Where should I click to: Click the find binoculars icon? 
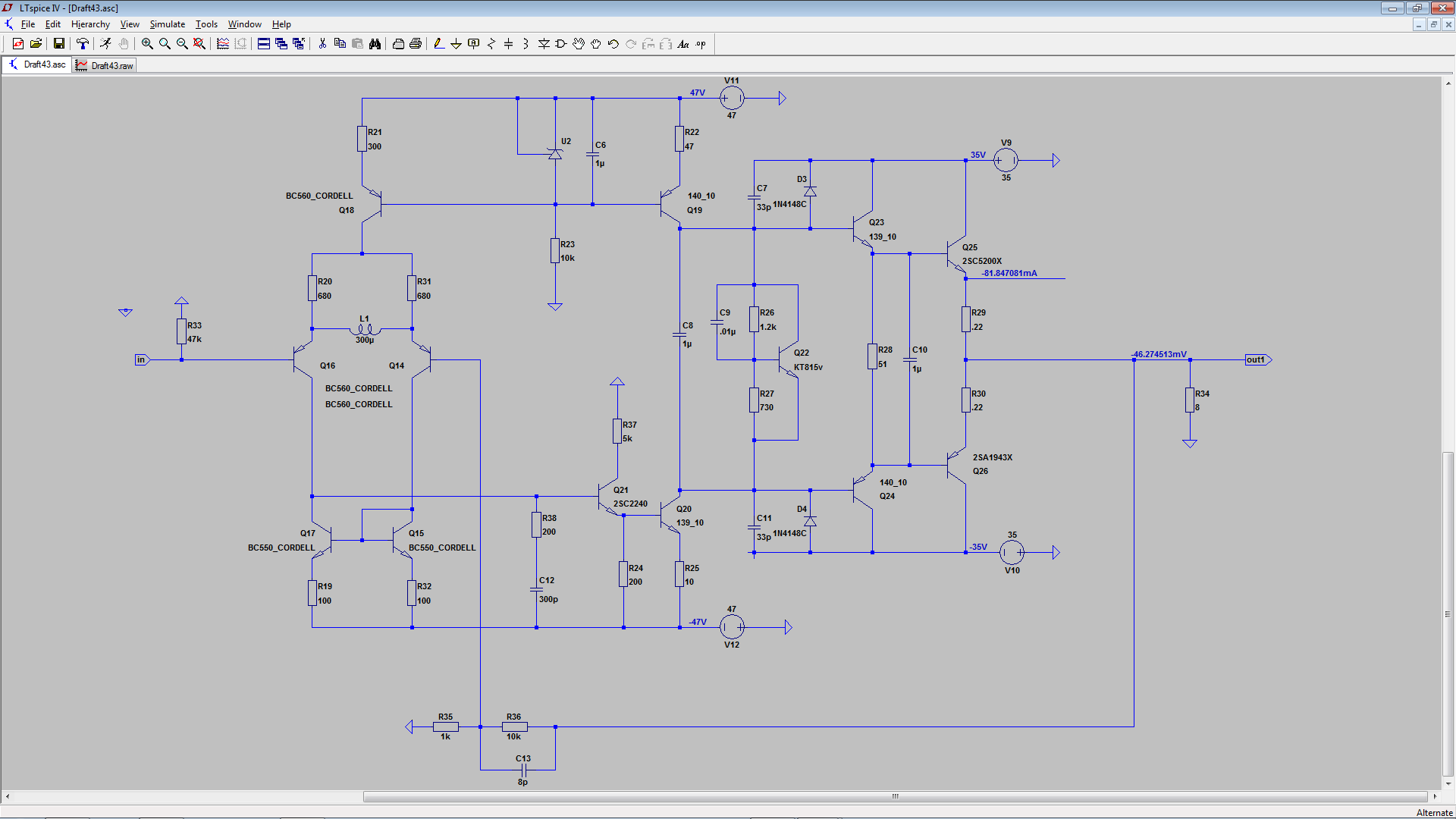pos(375,44)
